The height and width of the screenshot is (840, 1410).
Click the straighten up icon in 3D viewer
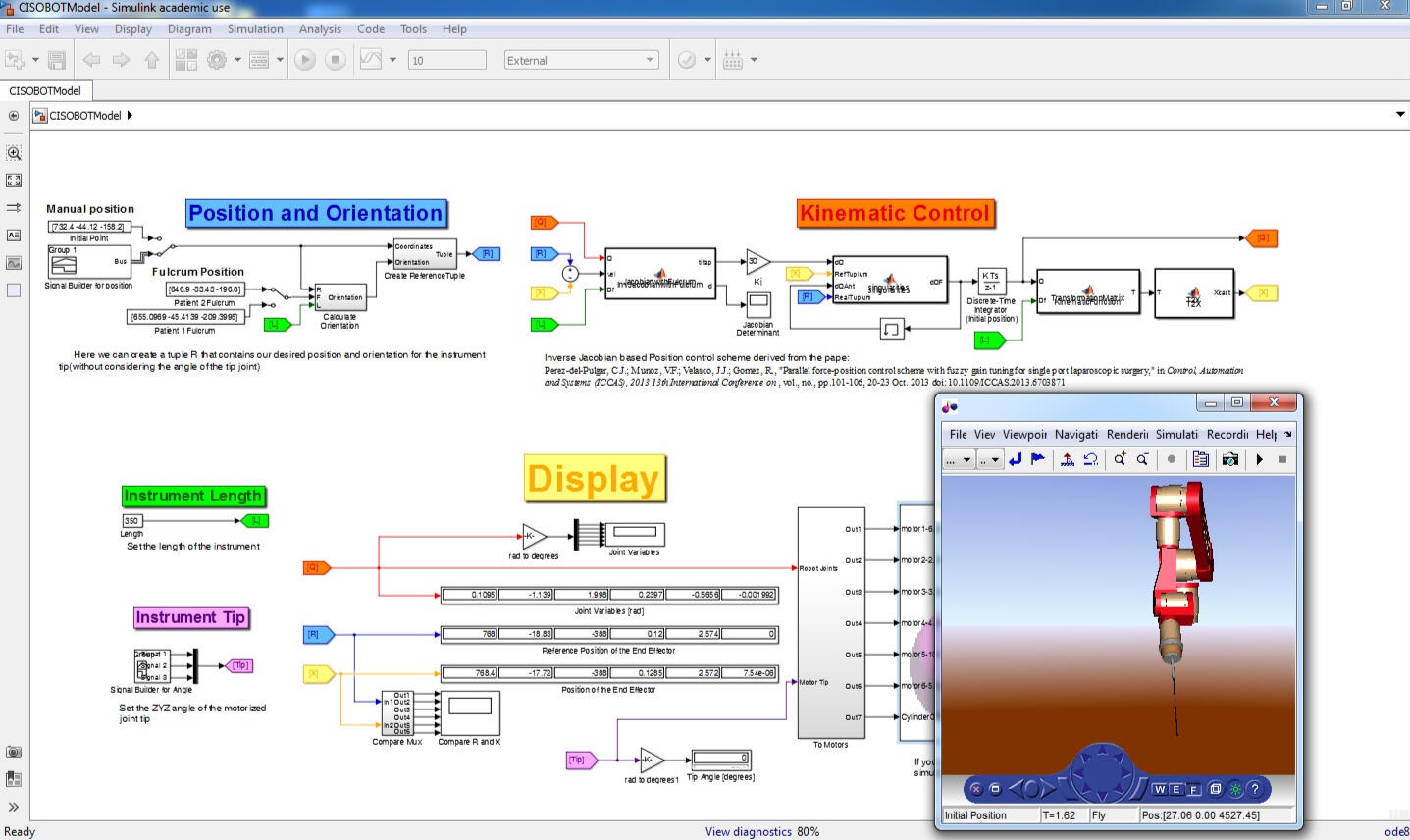pyautogui.click(x=1068, y=459)
